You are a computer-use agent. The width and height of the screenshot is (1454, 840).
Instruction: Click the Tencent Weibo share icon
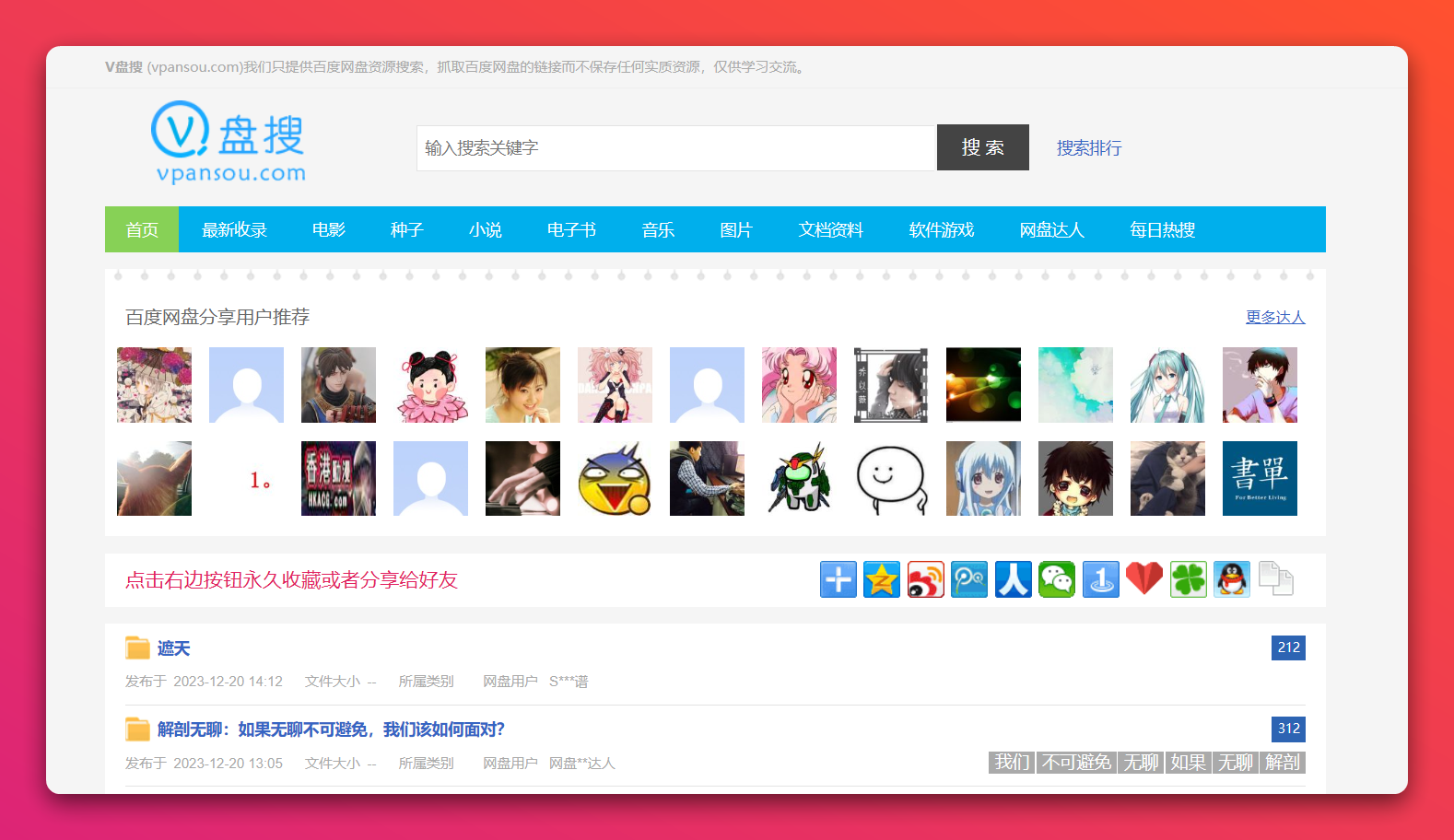click(969, 580)
